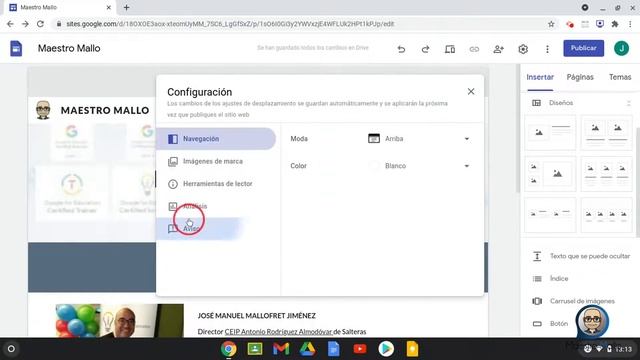Share with others icon
The image size is (640, 360).
pyautogui.click(x=498, y=49)
